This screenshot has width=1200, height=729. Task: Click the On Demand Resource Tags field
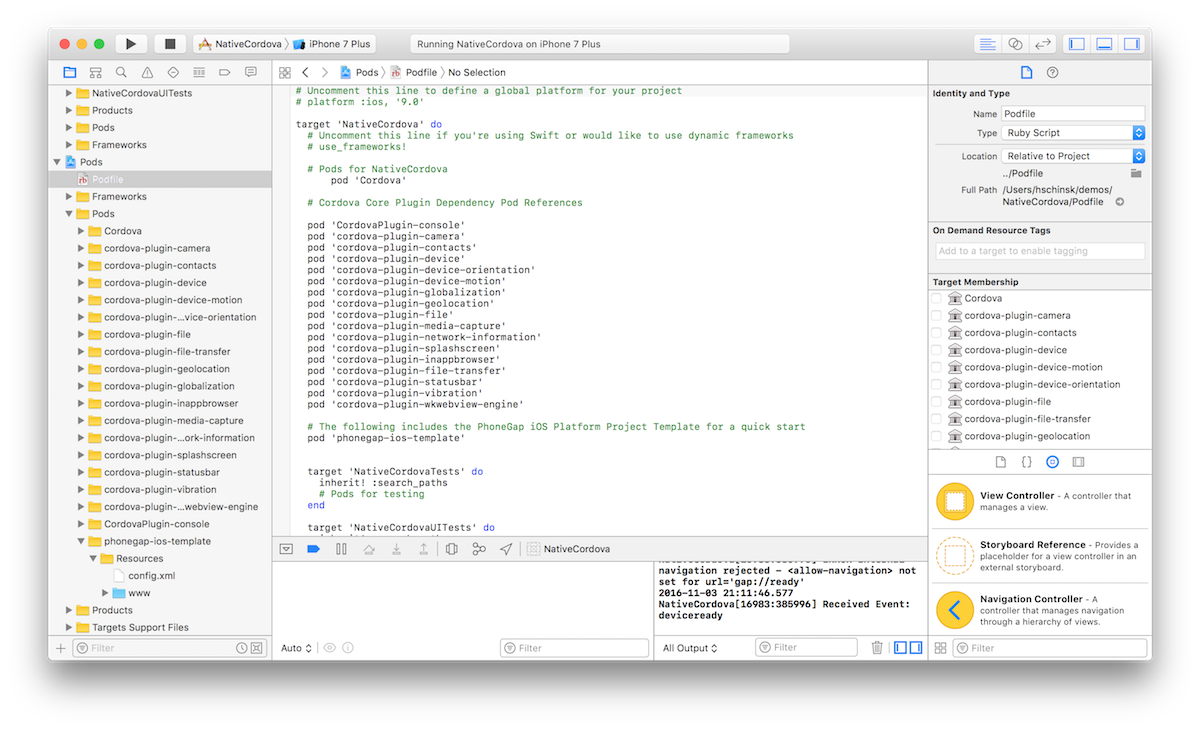[x=1040, y=251]
